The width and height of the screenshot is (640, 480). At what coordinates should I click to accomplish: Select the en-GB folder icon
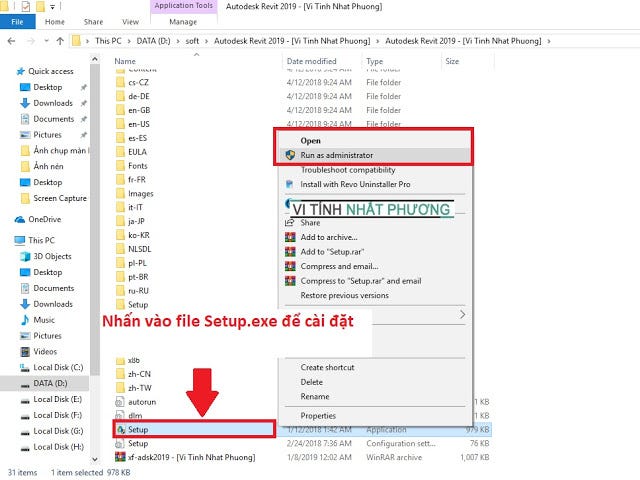point(120,110)
